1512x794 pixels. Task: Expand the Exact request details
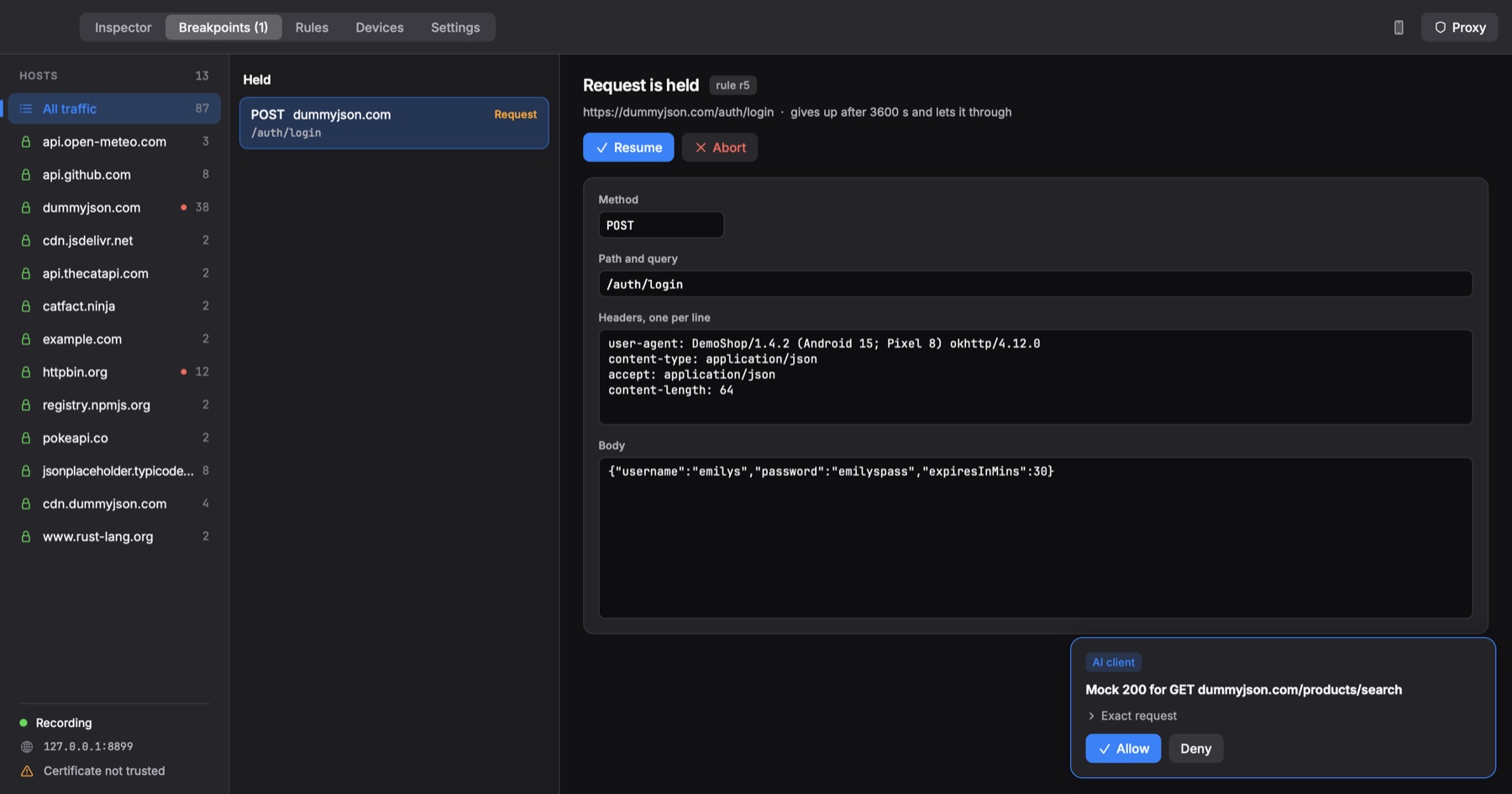1131,716
